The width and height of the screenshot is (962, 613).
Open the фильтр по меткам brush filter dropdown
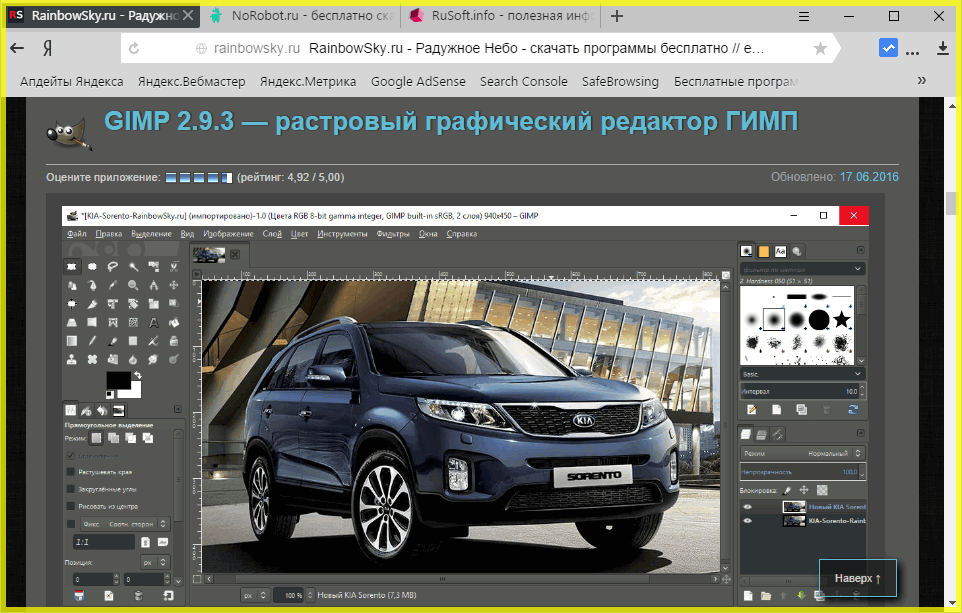click(802, 269)
